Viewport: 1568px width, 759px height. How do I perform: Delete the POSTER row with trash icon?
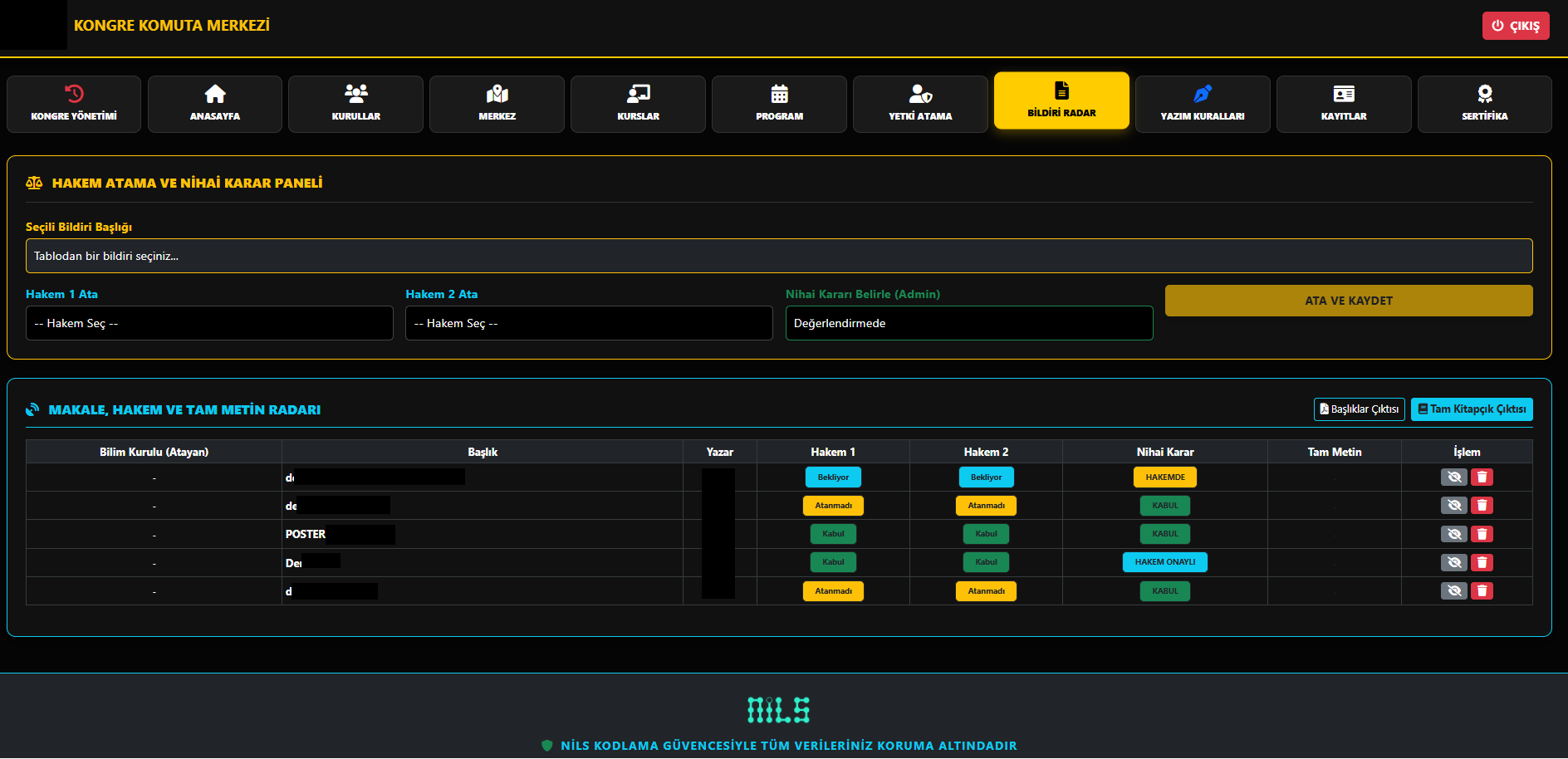[1482, 534]
